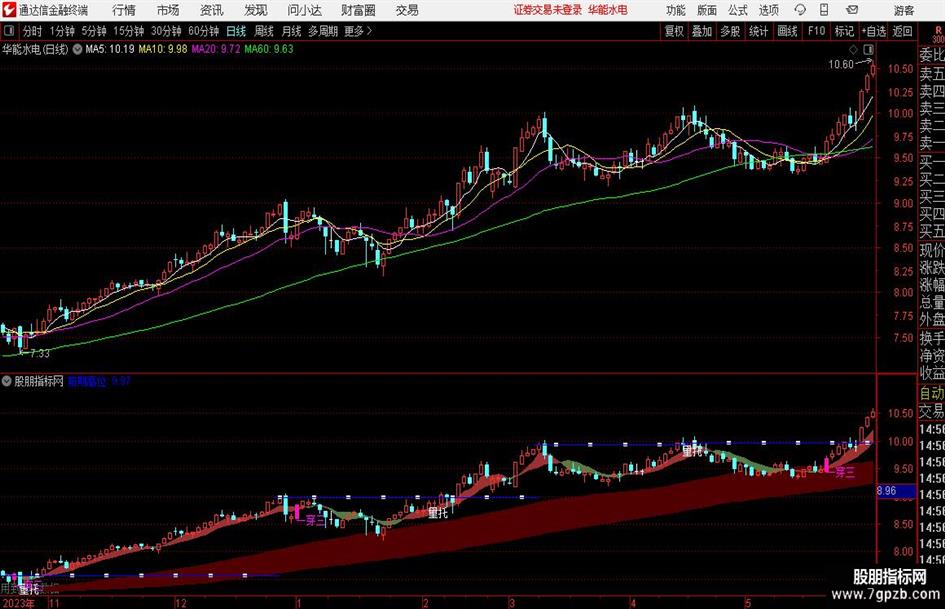Click the 华能水电 stock name in title bar

tap(608, 10)
